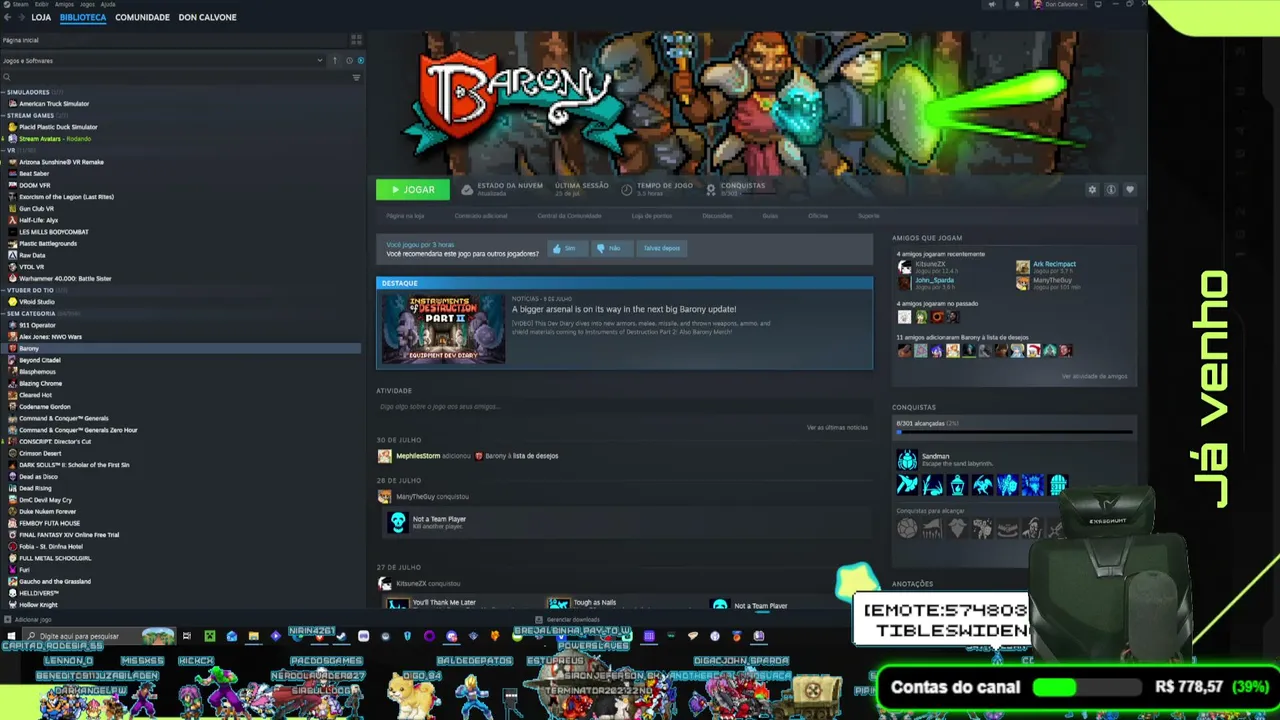Open the Don Calvone account dropdown
Viewport: 1280px width, 720px height.
click(x=1059, y=4)
